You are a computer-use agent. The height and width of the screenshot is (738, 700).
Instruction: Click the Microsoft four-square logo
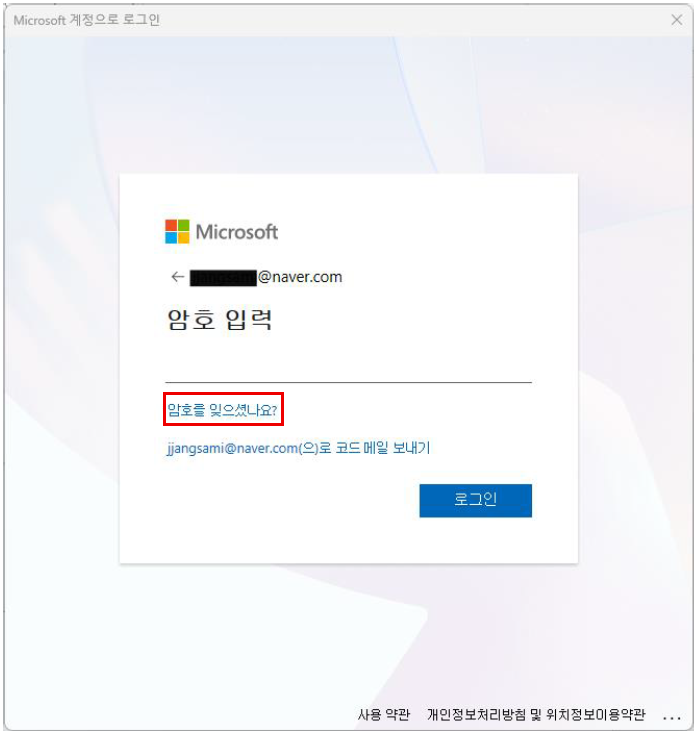tap(177, 232)
